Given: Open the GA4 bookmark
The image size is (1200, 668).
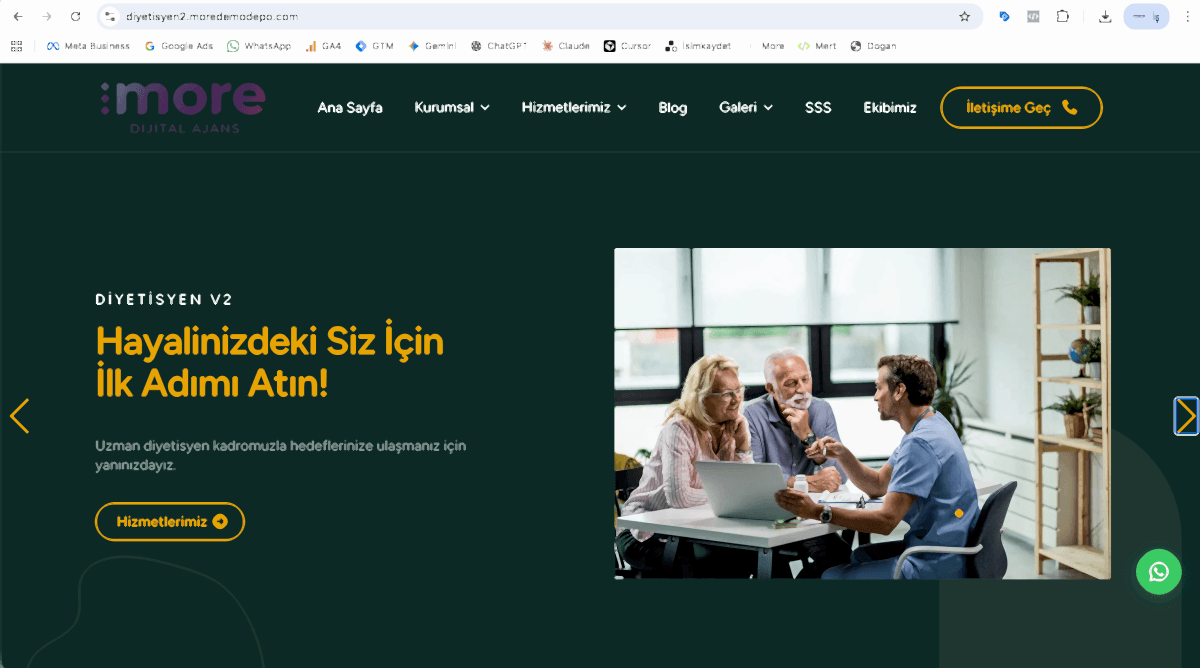Looking at the screenshot, I should 323,45.
